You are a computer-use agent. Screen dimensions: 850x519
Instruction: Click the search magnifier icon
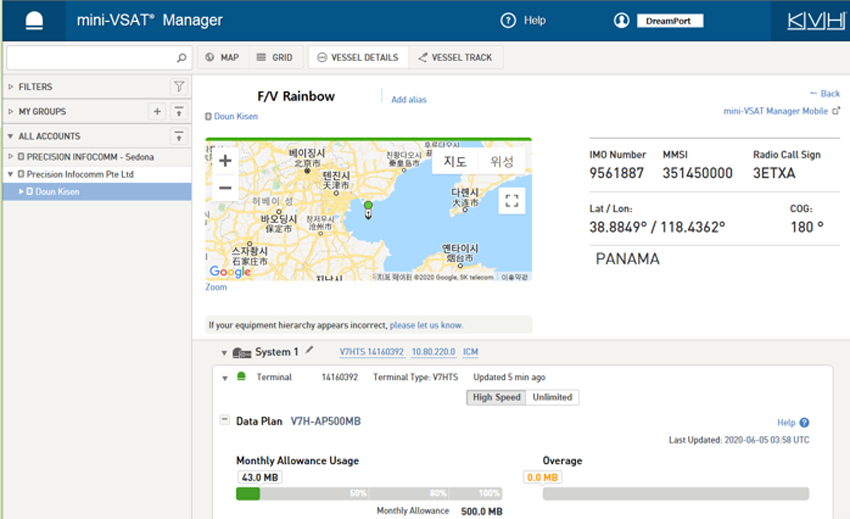pyautogui.click(x=182, y=57)
